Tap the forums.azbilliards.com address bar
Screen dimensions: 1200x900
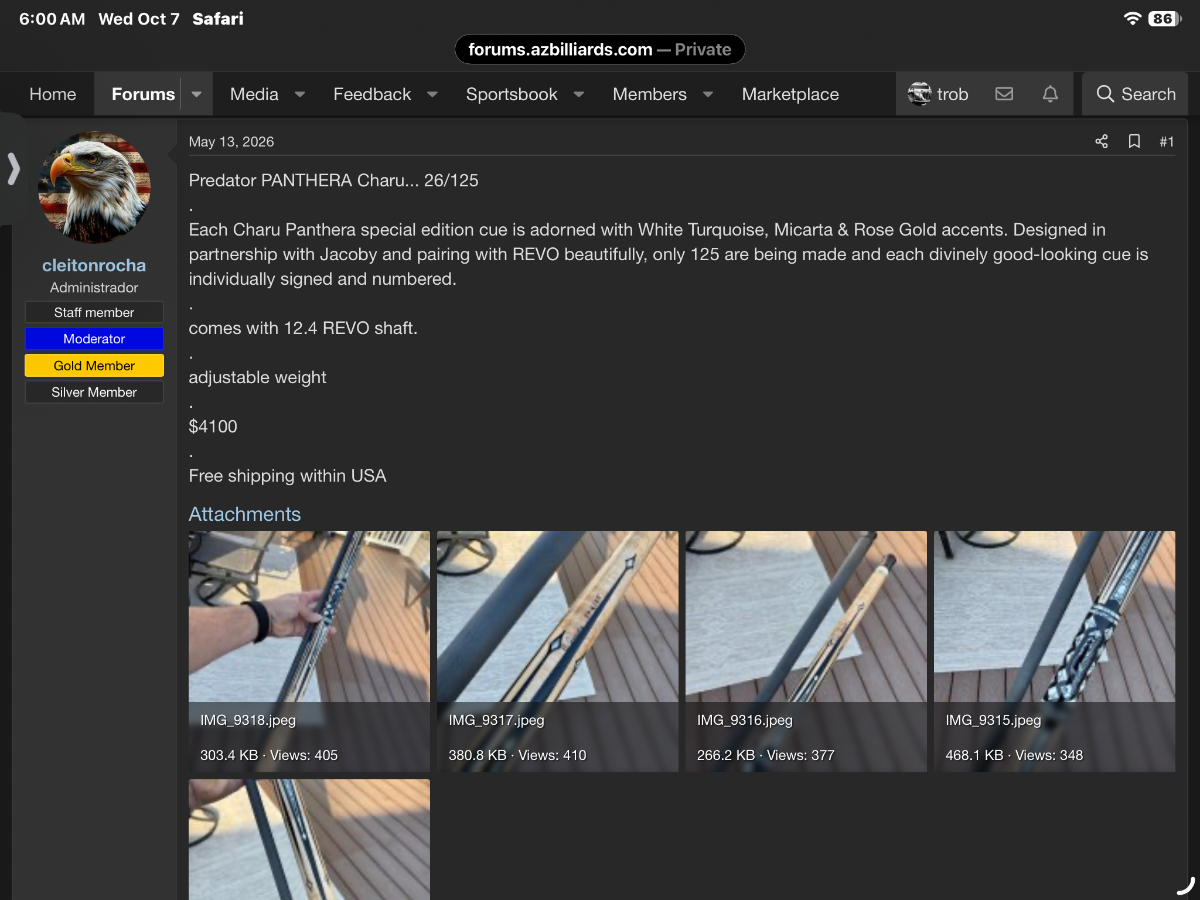(x=600, y=50)
